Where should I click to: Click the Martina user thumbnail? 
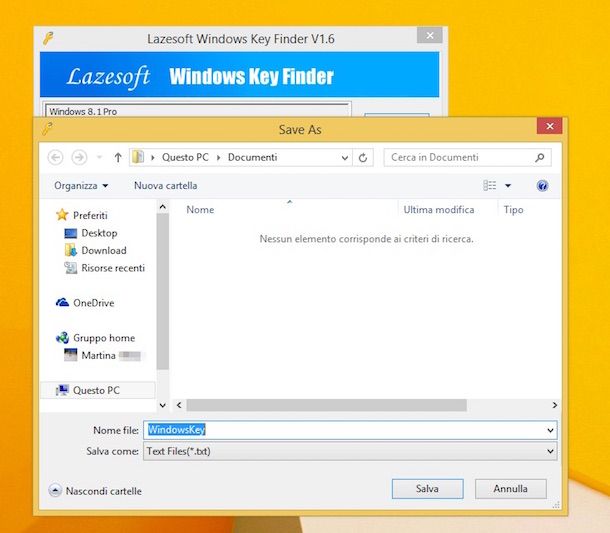[70, 355]
